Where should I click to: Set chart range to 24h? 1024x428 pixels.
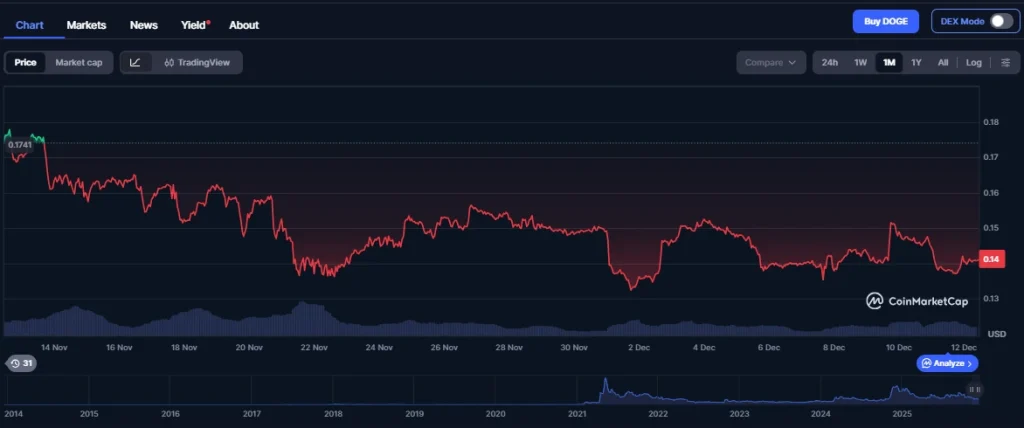coord(829,63)
